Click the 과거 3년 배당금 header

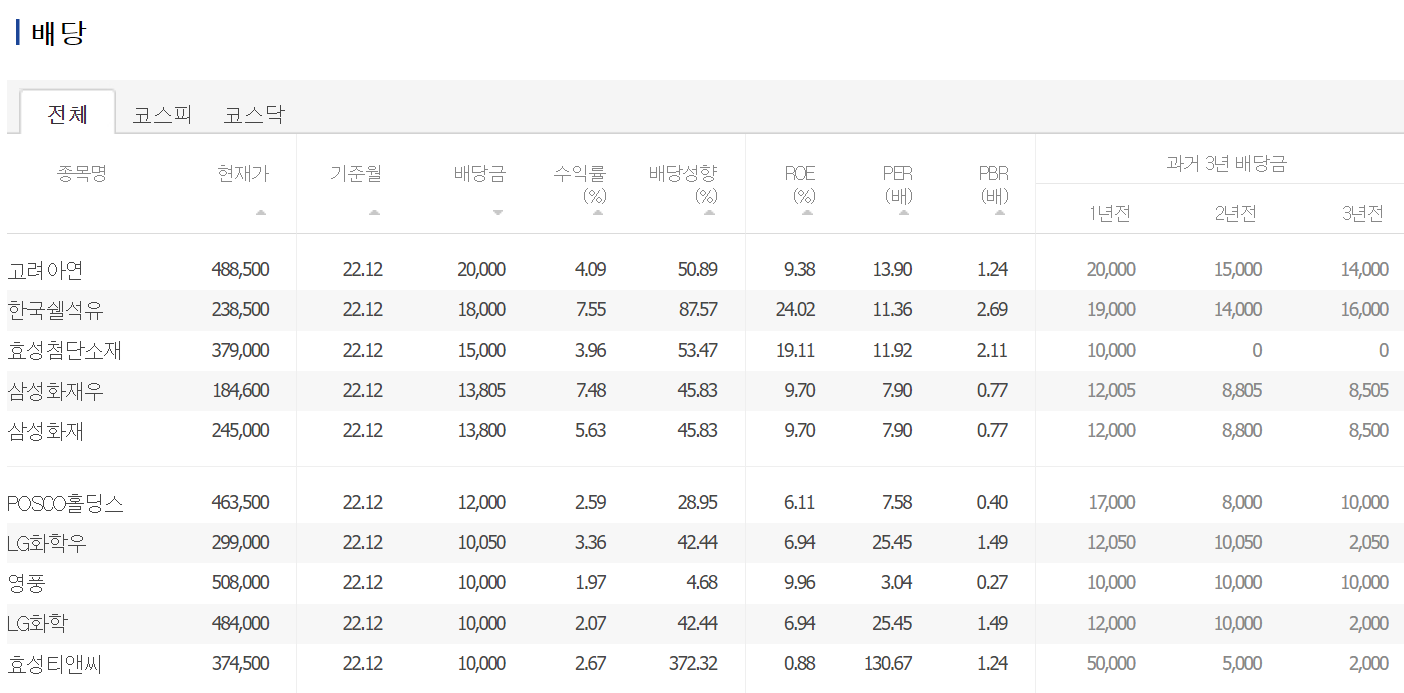pos(1226,164)
